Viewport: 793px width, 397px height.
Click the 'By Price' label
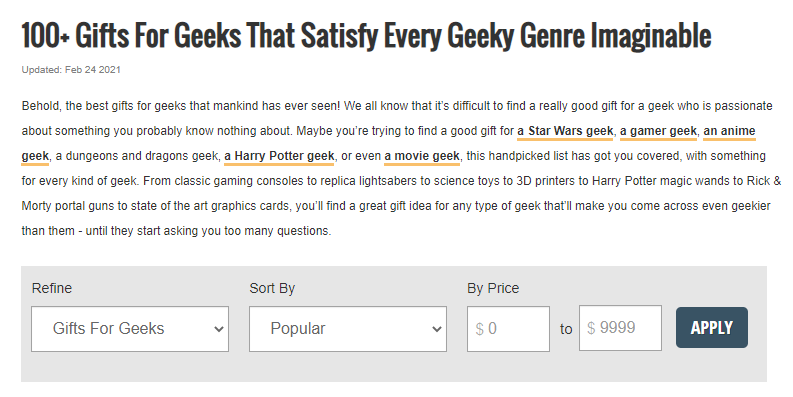(x=493, y=288)
